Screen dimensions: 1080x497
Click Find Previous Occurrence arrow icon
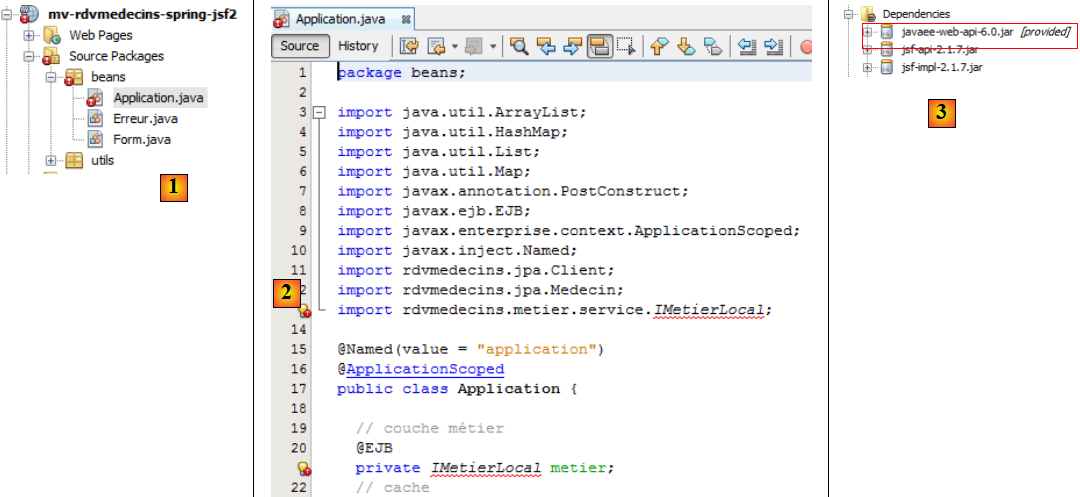(546, 46)
